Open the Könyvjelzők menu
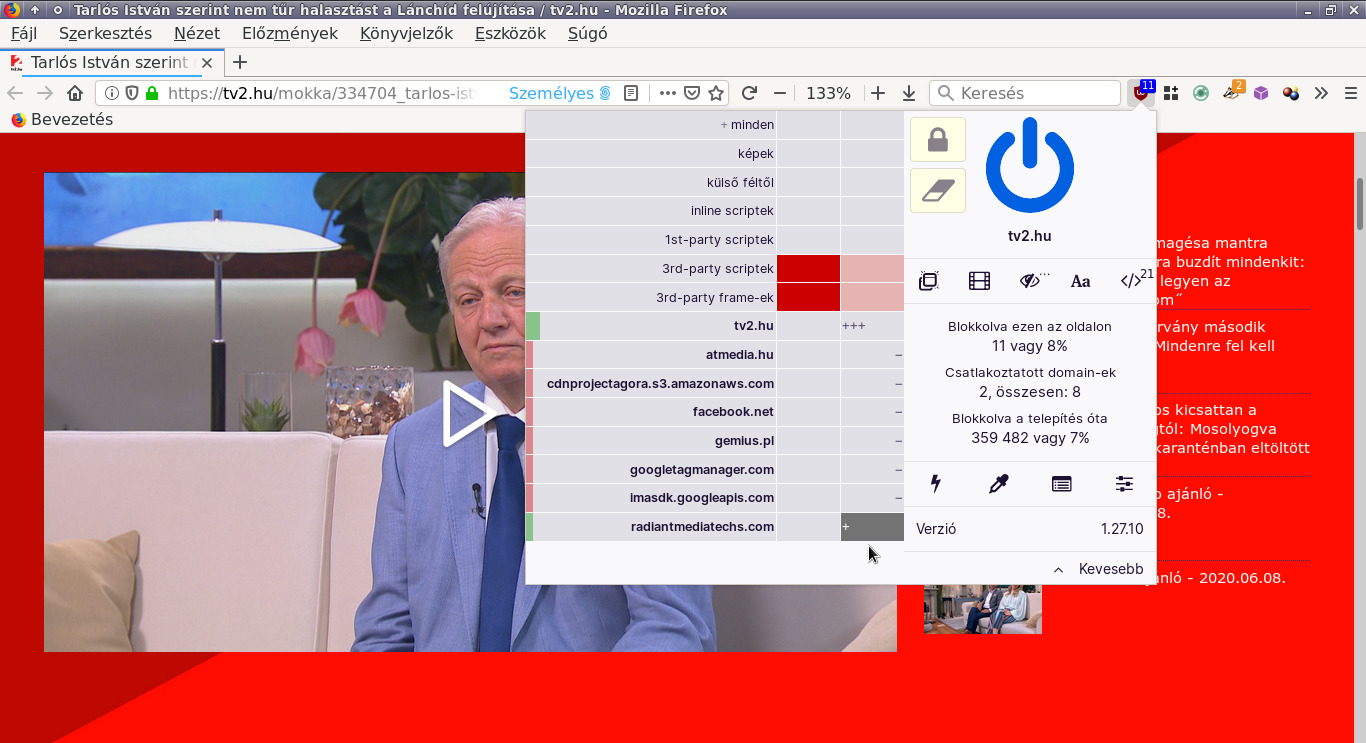 tap(407, 33)
